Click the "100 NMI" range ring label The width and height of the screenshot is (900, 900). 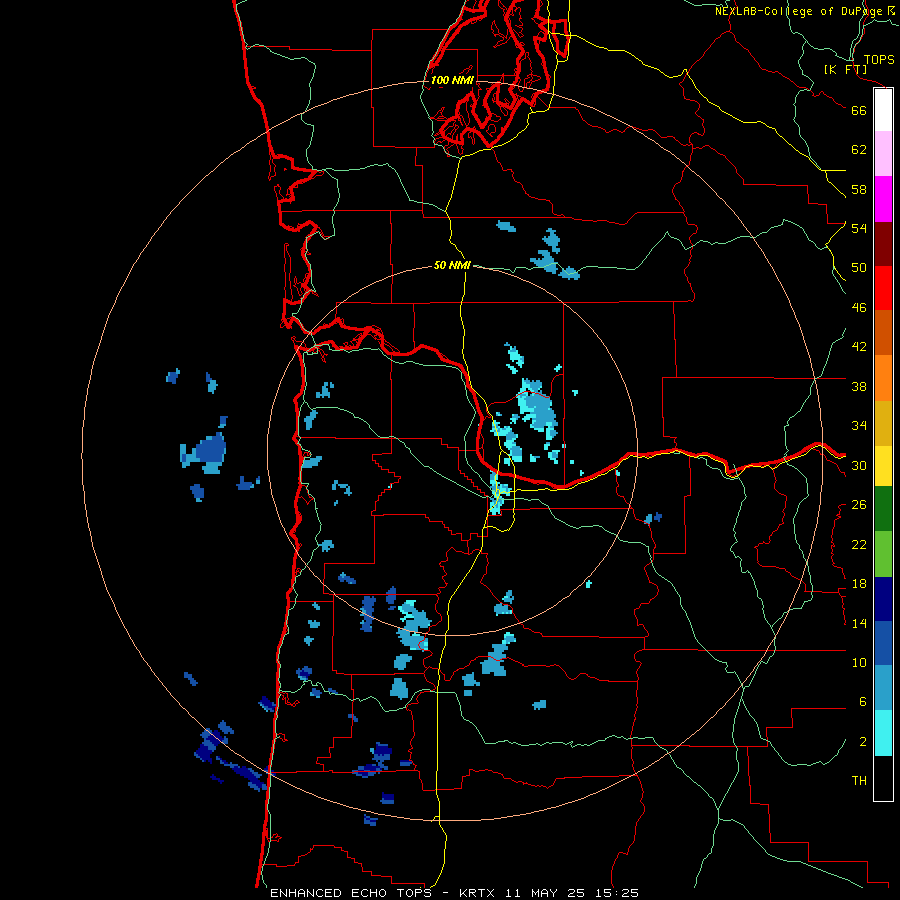[x=452, y=80]
